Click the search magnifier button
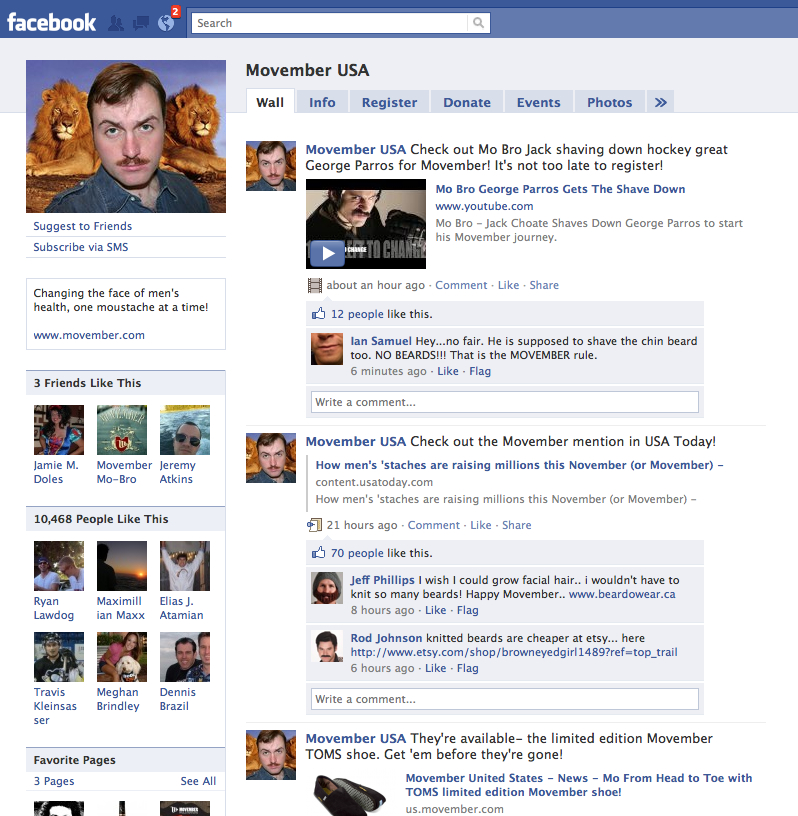Screen dimensions: 798x816 [478, 23]
